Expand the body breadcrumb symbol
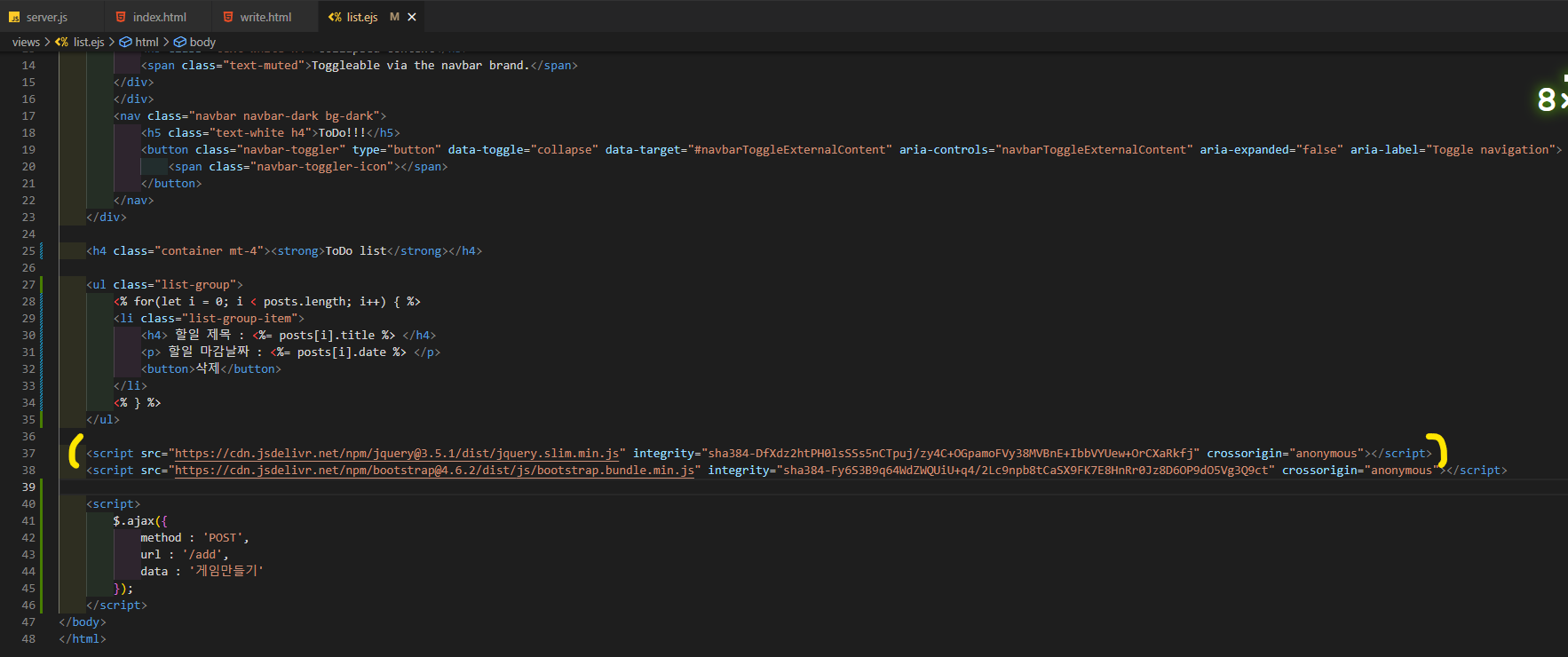 202,42
